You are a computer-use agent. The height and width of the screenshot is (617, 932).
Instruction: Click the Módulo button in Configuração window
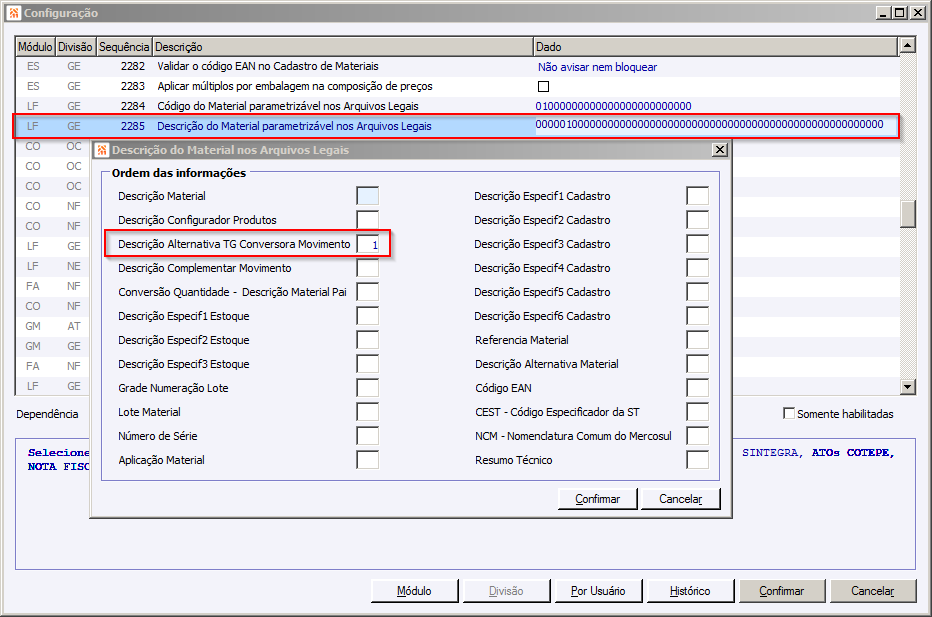(x=414, y=591)
